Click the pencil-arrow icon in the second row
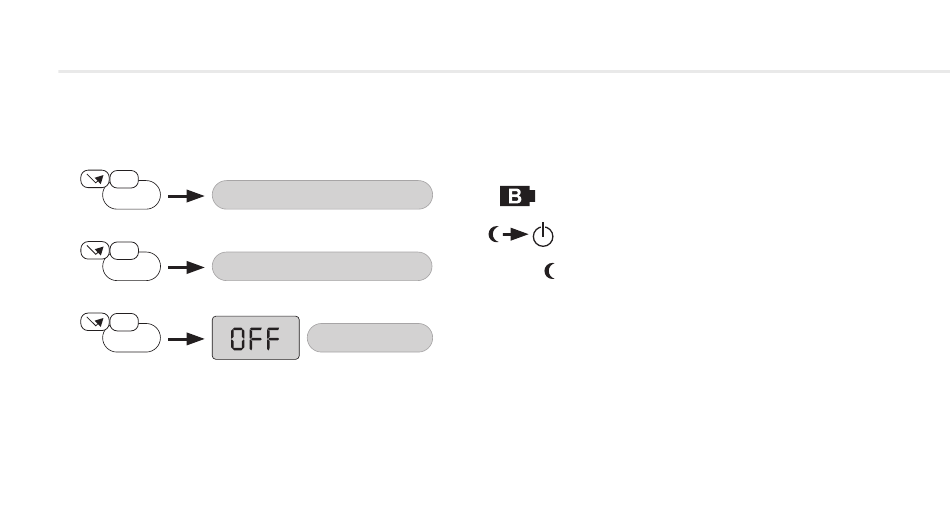 (x=95, y=250)
